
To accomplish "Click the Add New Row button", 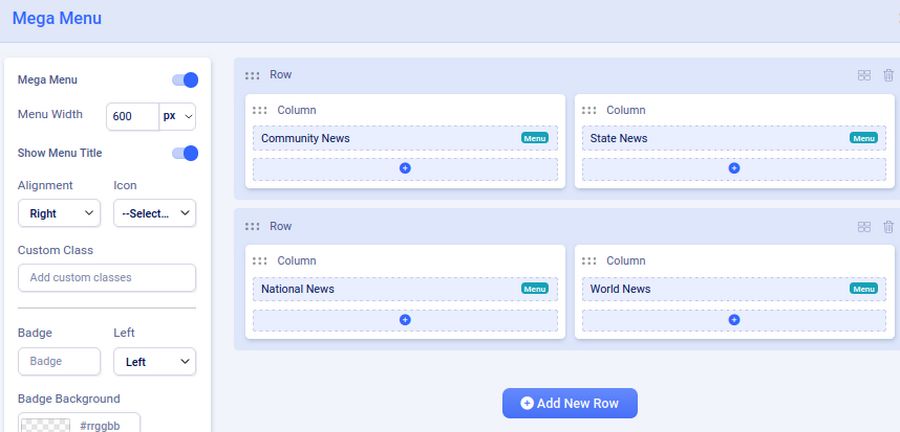I will (569, 403).
